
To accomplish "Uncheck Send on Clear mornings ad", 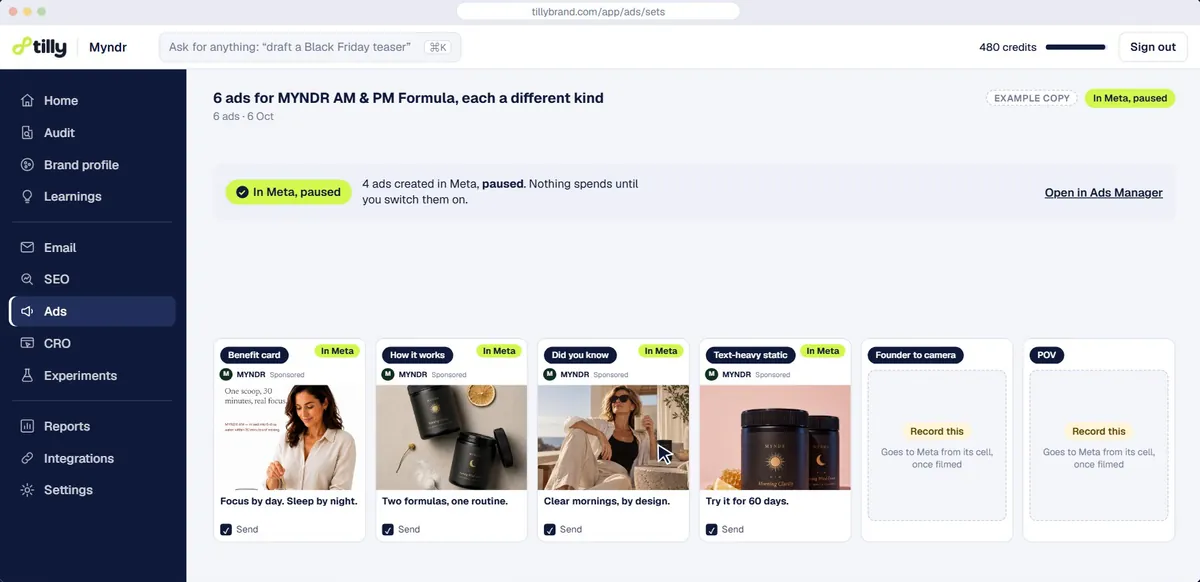I will tap(550, 529).
